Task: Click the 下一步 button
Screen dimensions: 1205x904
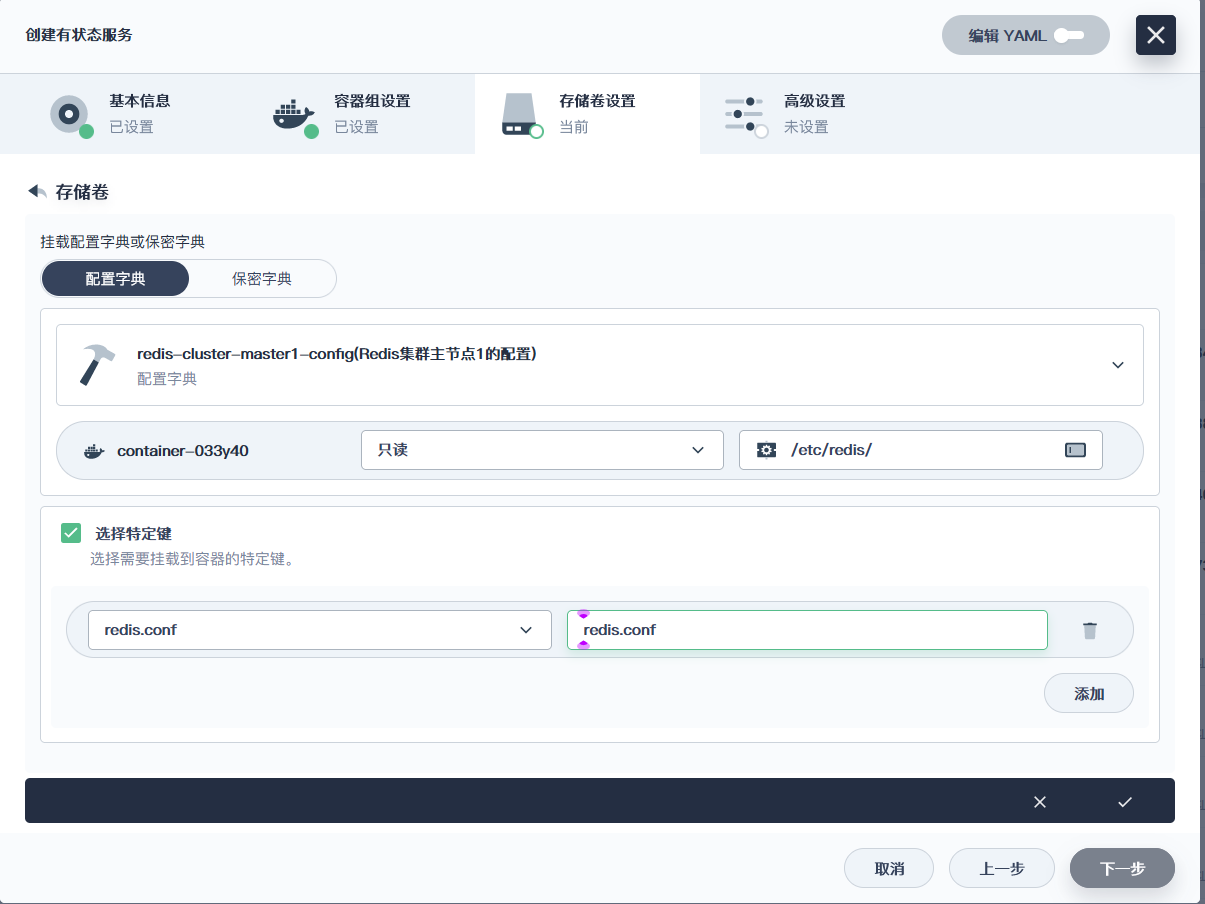Action: [1122, 869]
